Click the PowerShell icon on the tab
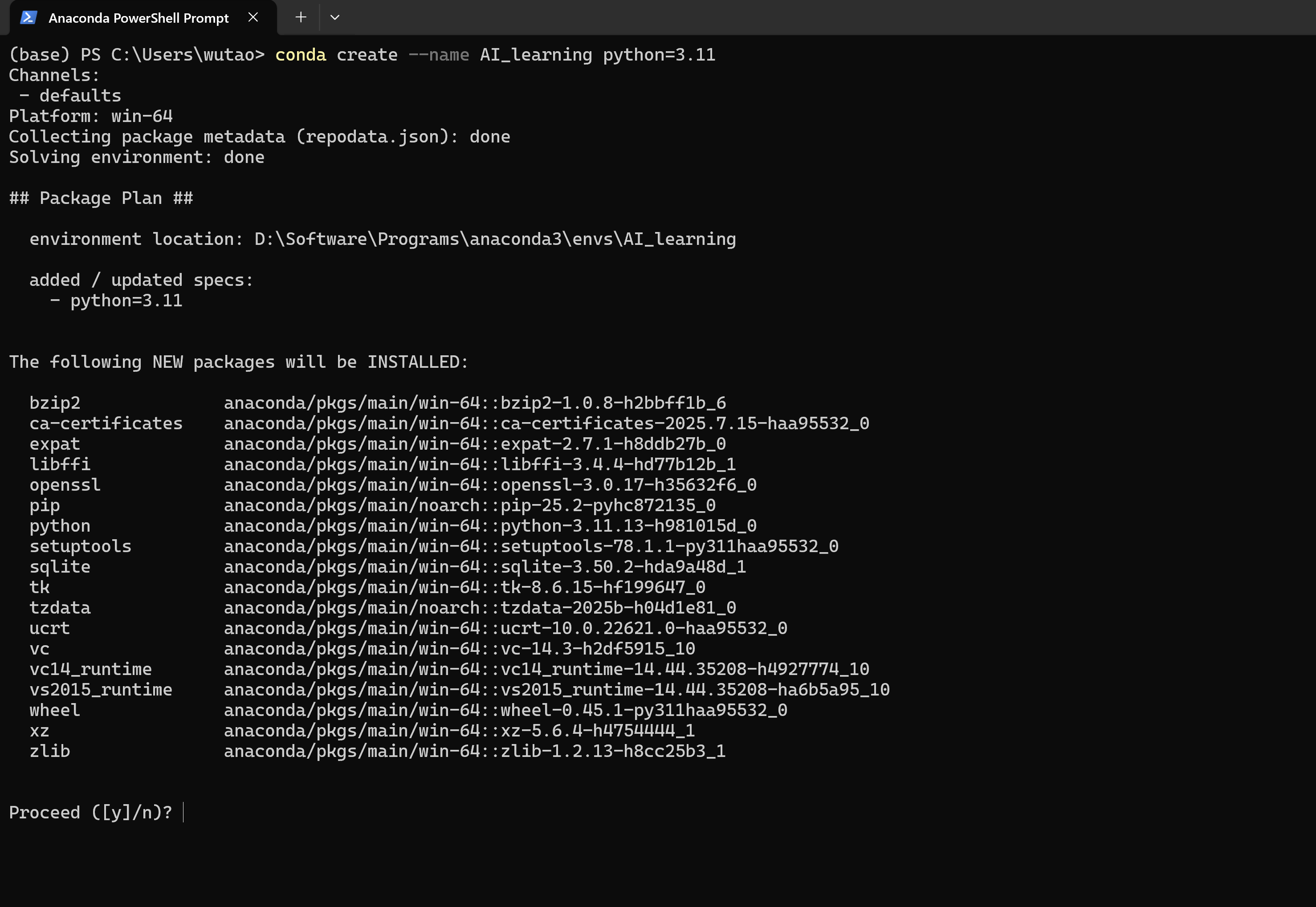Viewport: 1316px width, 907px height. coord(29,18)
